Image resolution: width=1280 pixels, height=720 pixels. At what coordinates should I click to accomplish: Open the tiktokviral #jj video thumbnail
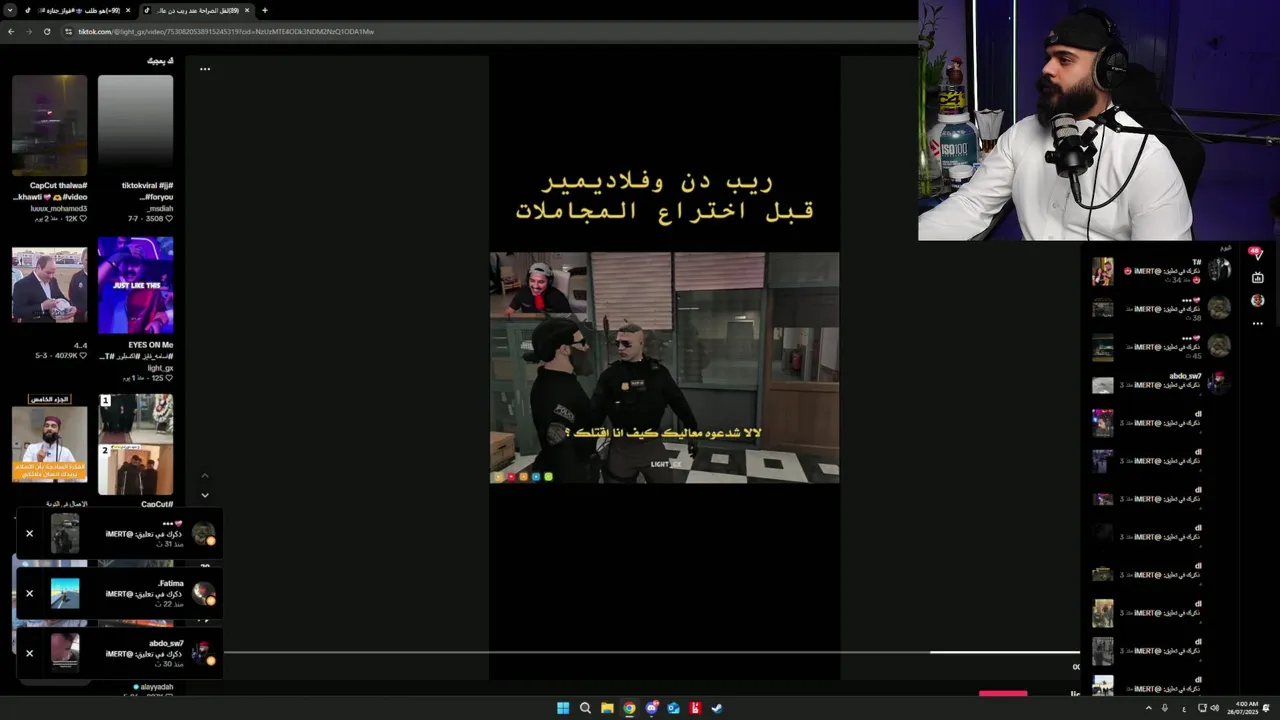tap(136, 125)
